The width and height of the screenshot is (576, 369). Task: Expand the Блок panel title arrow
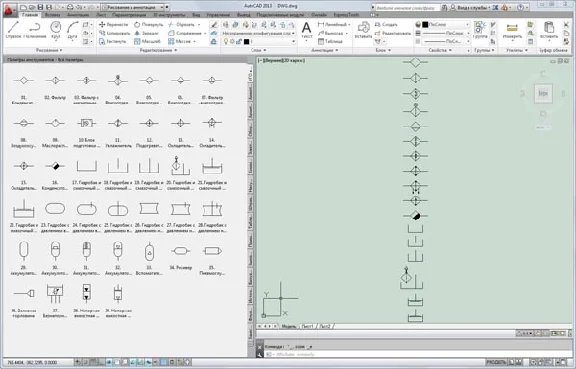tap(389, 50)
